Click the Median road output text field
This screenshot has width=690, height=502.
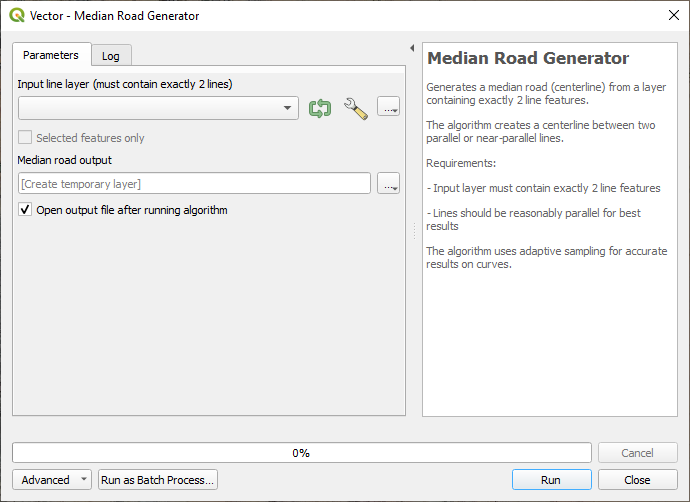click(x=194, y=184)
